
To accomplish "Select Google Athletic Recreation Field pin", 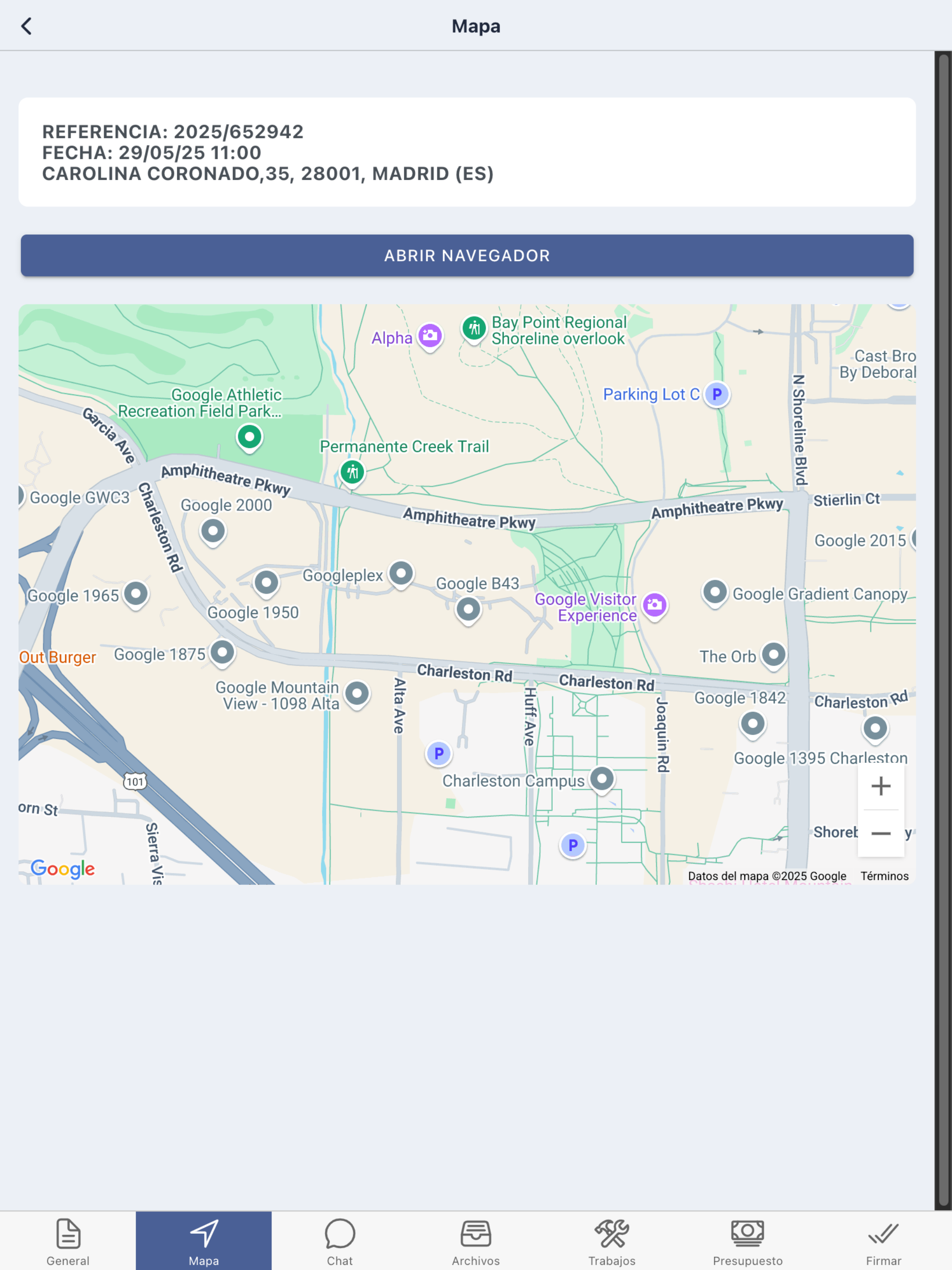I will (250, 438).
